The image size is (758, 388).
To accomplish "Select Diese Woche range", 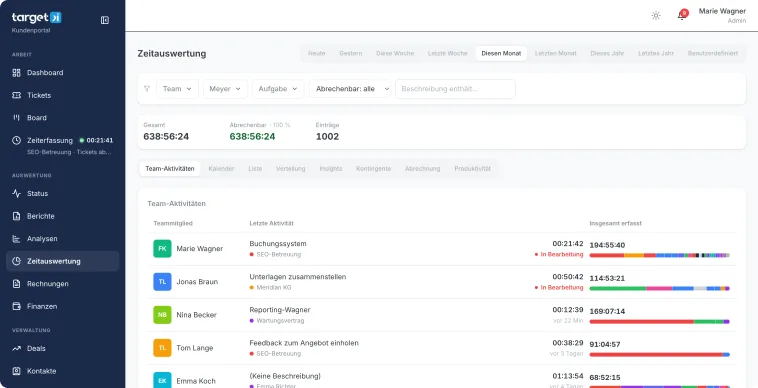I will 395,53.
